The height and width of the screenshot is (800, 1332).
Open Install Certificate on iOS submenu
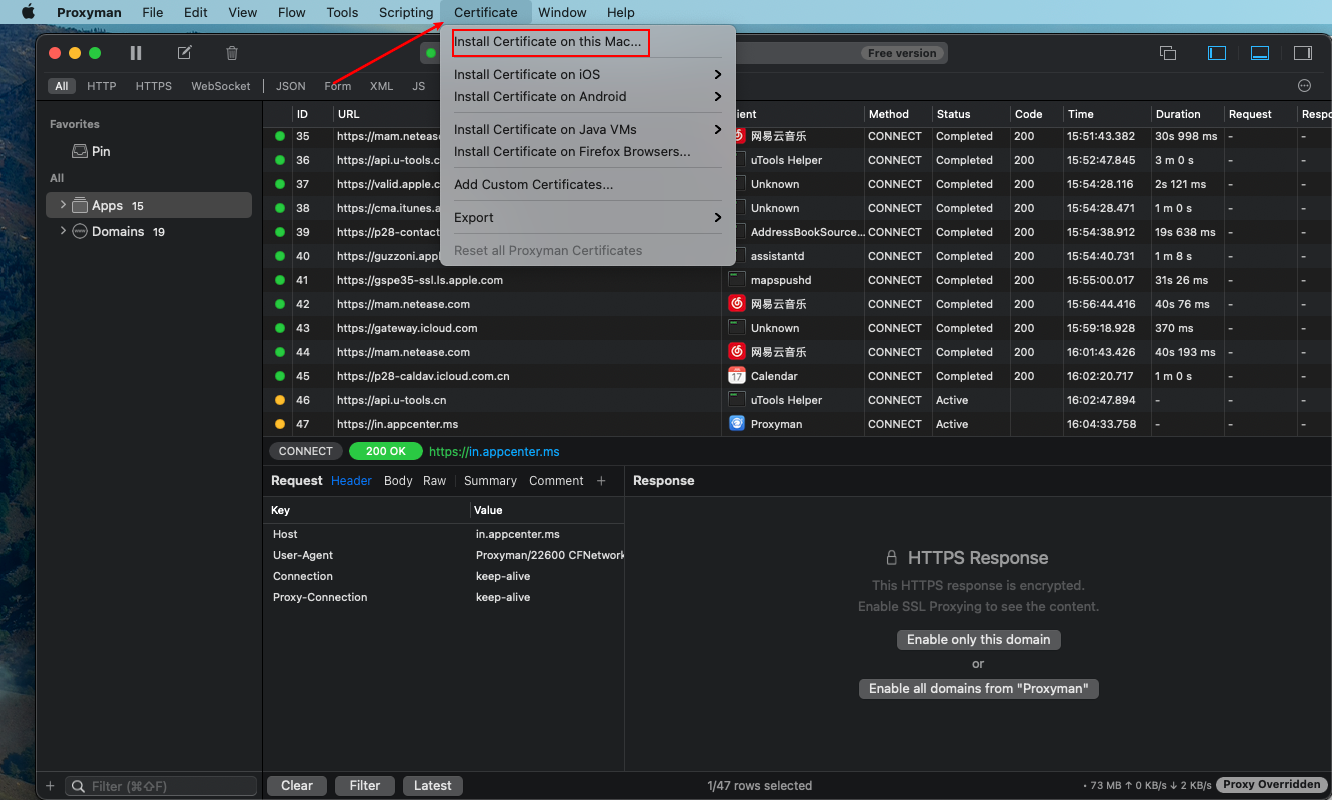pos(588,74)
